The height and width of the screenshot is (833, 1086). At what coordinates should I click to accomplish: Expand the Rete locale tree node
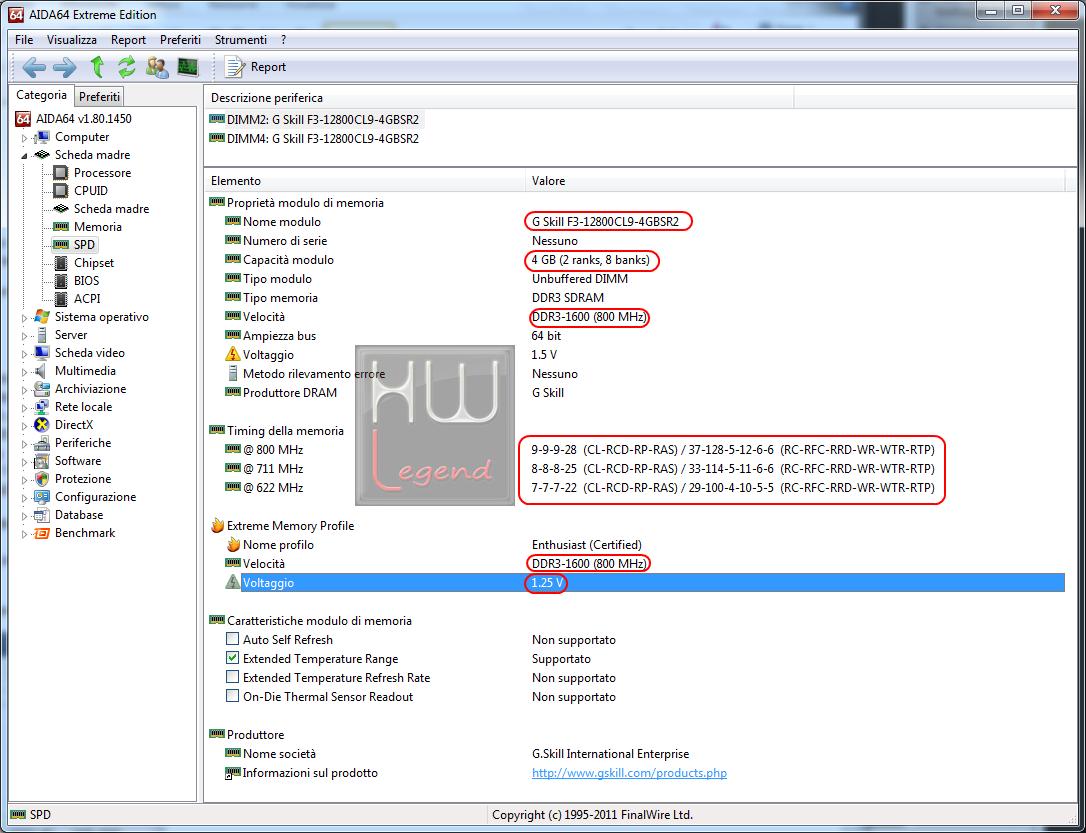25,408
